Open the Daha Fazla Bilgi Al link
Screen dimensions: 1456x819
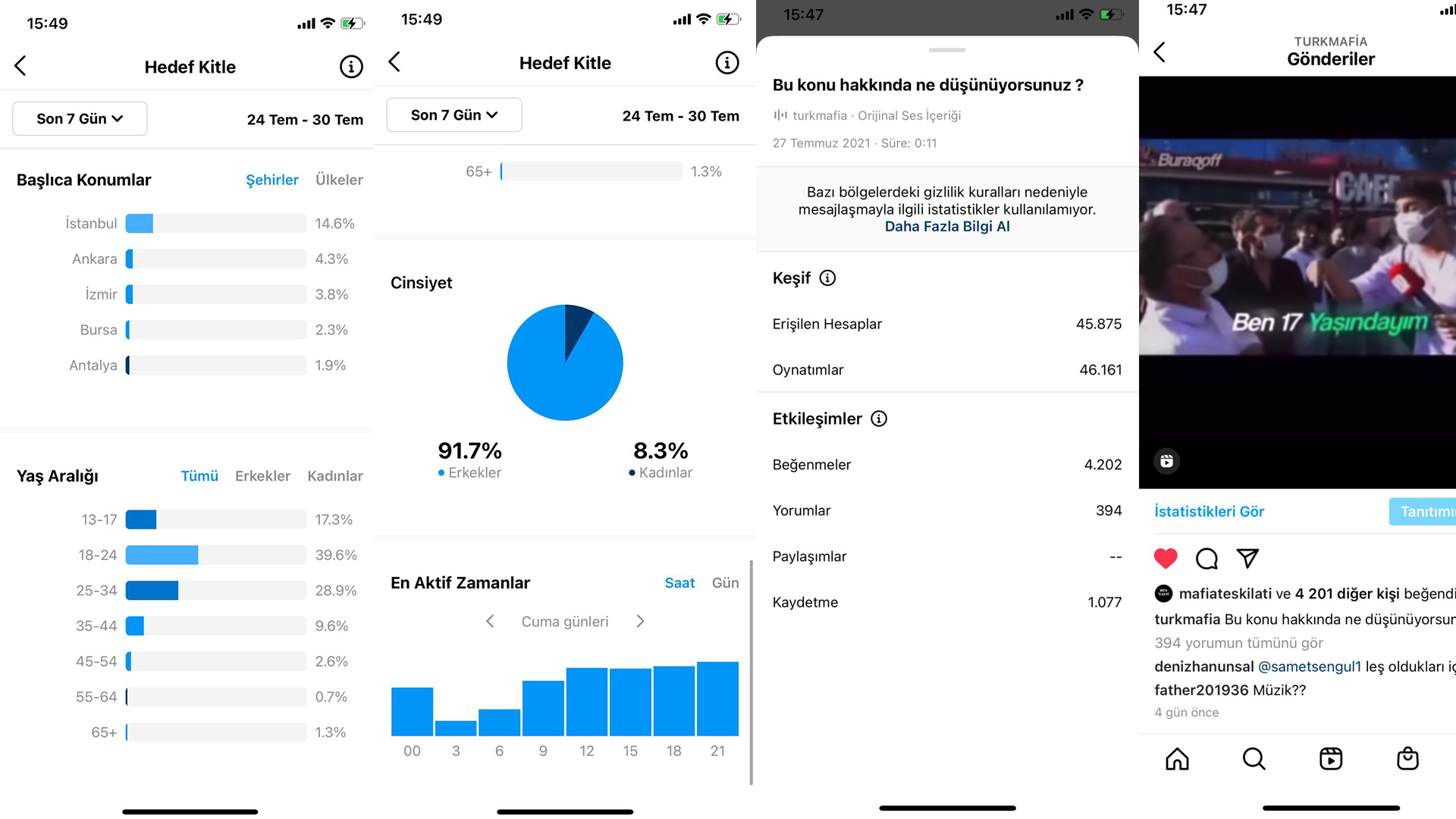[x=947, y=227]
